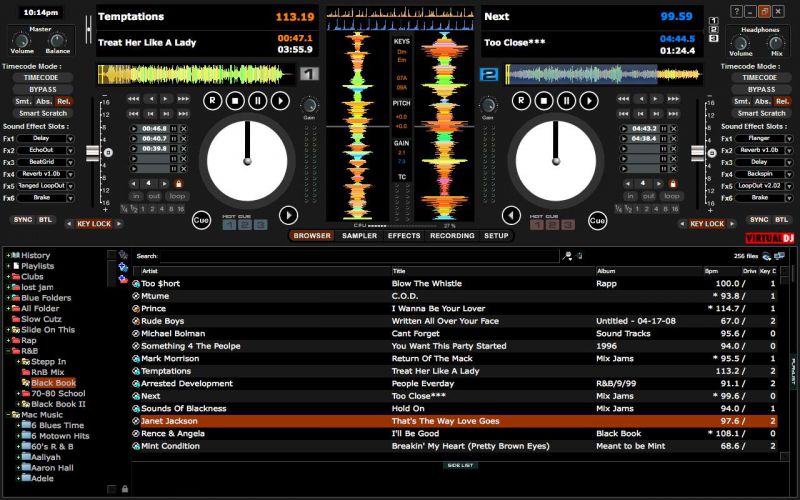Click inside the Search input field

pos(359,256)
